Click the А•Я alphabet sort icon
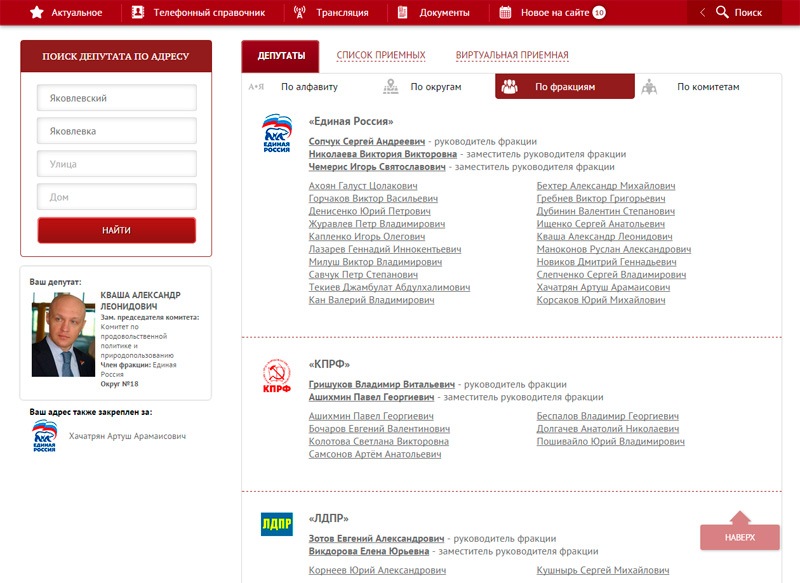 (x=256, y=87)
